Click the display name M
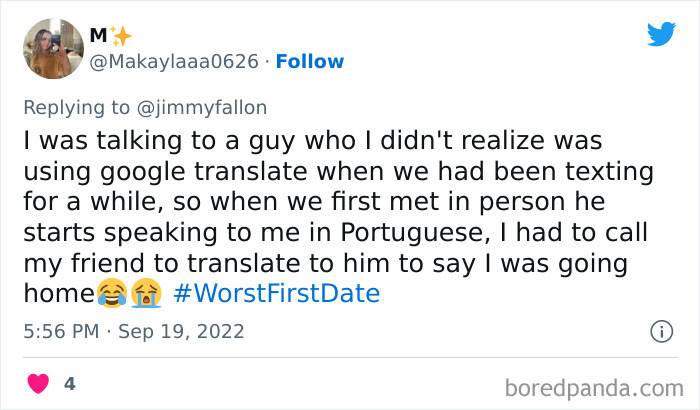The width and height of the screenshot is (700, 410). (x=98, y=36)
